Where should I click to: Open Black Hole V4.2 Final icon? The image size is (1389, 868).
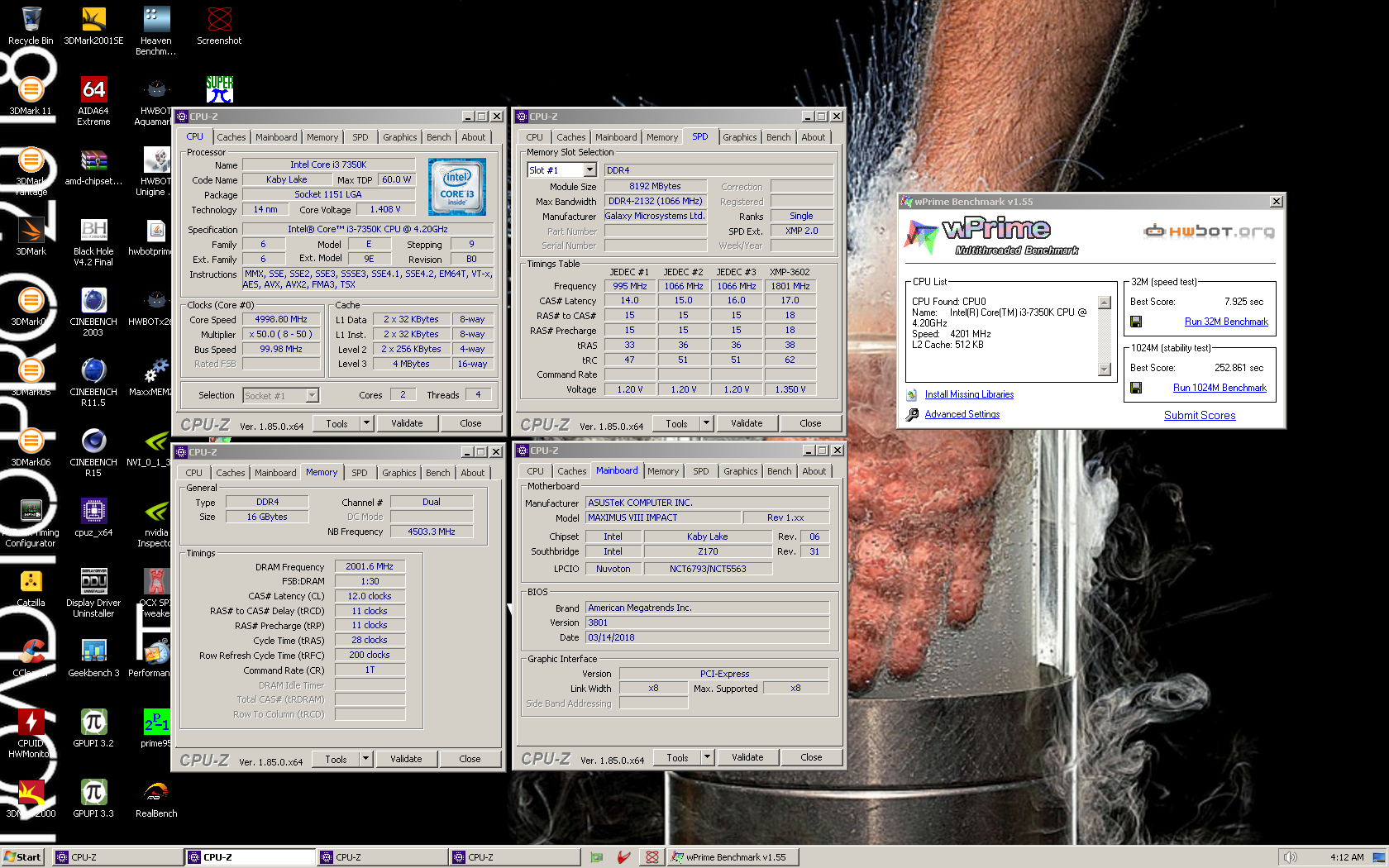(93, 241)
